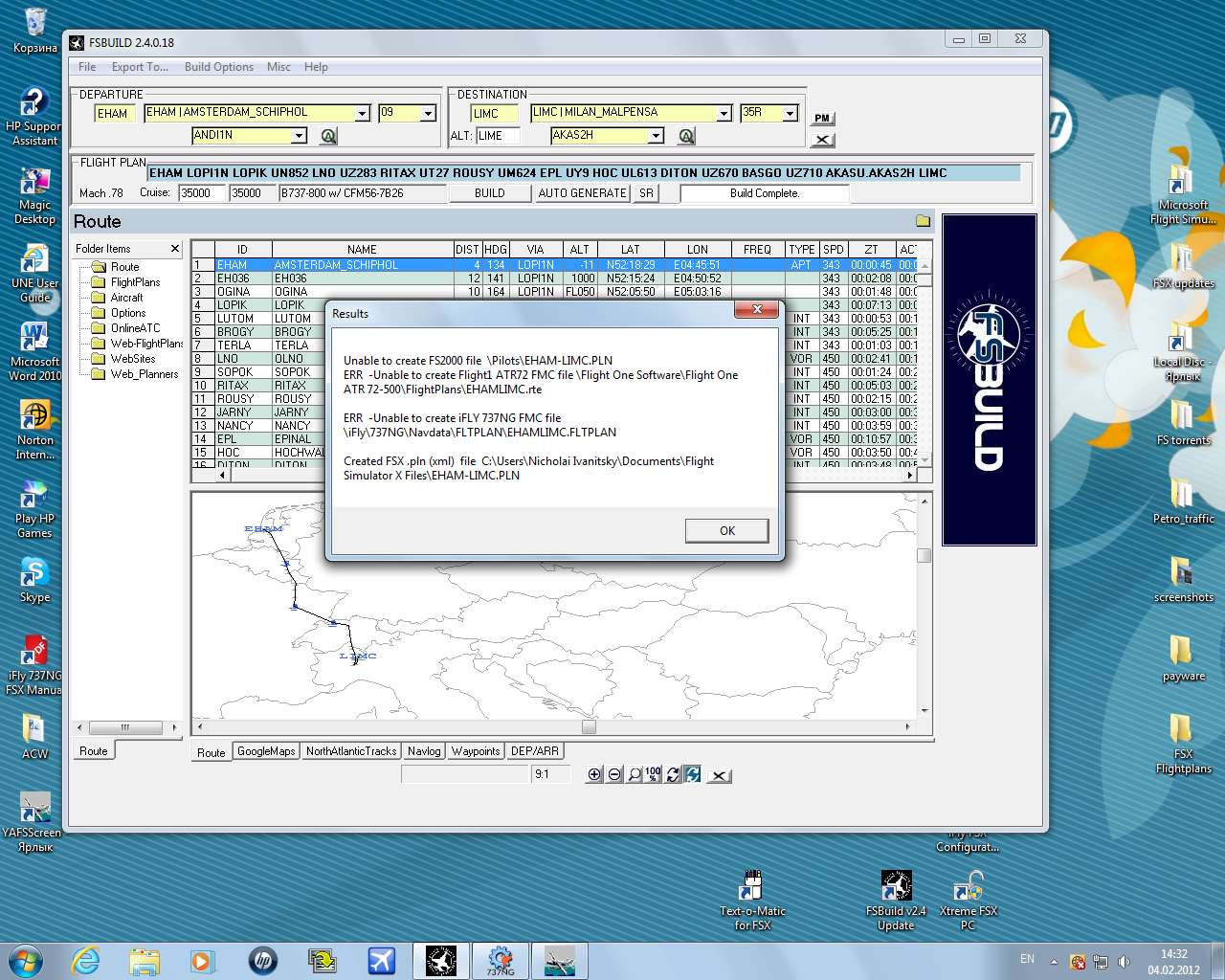Screen dimensions: 1225x980
Task: Select the magnifier zoom-area tool under the map
Action: [x=634, y=774]
